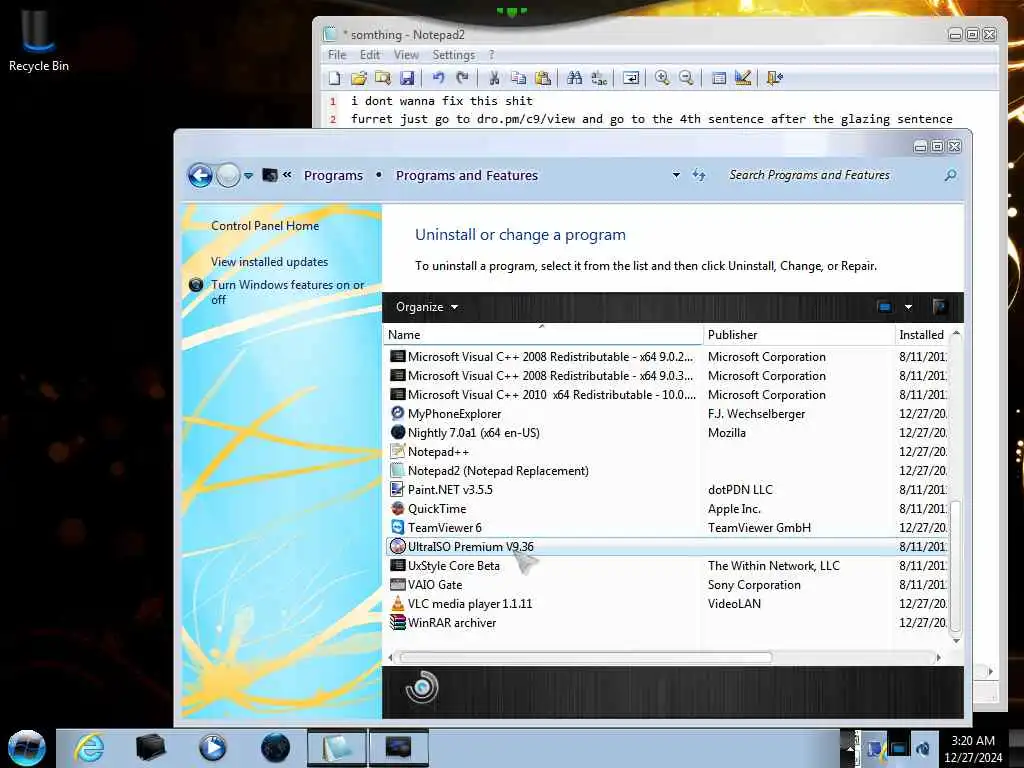Viewport: 1024px width, 768px height.
Task: Select UltraISO Premium V9.36 entry
Action: (668, 547)
